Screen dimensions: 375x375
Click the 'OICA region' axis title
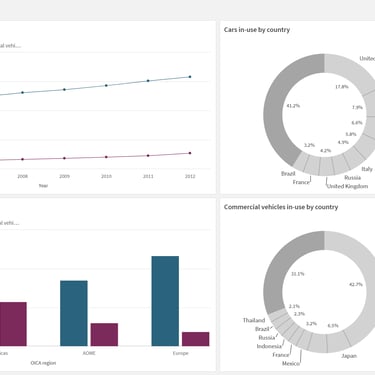pos(43,363)
